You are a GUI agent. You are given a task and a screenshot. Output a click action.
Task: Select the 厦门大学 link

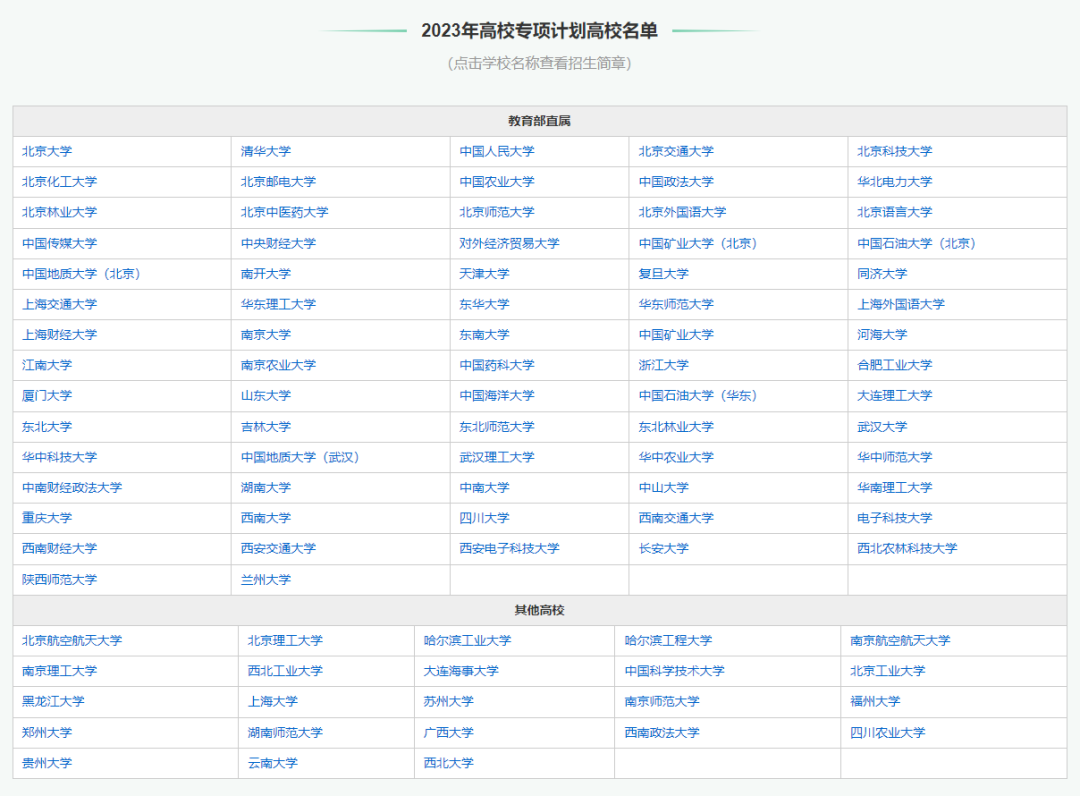(47, 395)
